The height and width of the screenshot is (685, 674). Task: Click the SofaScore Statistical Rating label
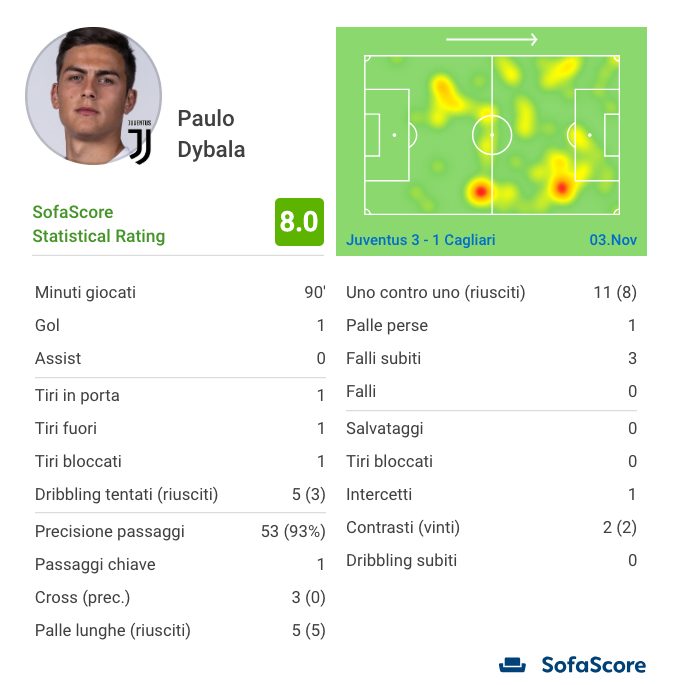pos(99,224)
